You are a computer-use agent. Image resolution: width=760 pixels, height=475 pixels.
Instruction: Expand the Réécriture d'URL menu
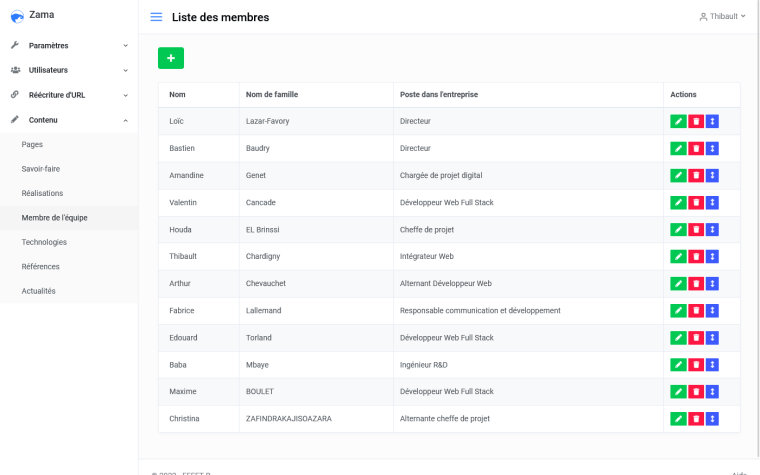[69, 95]
